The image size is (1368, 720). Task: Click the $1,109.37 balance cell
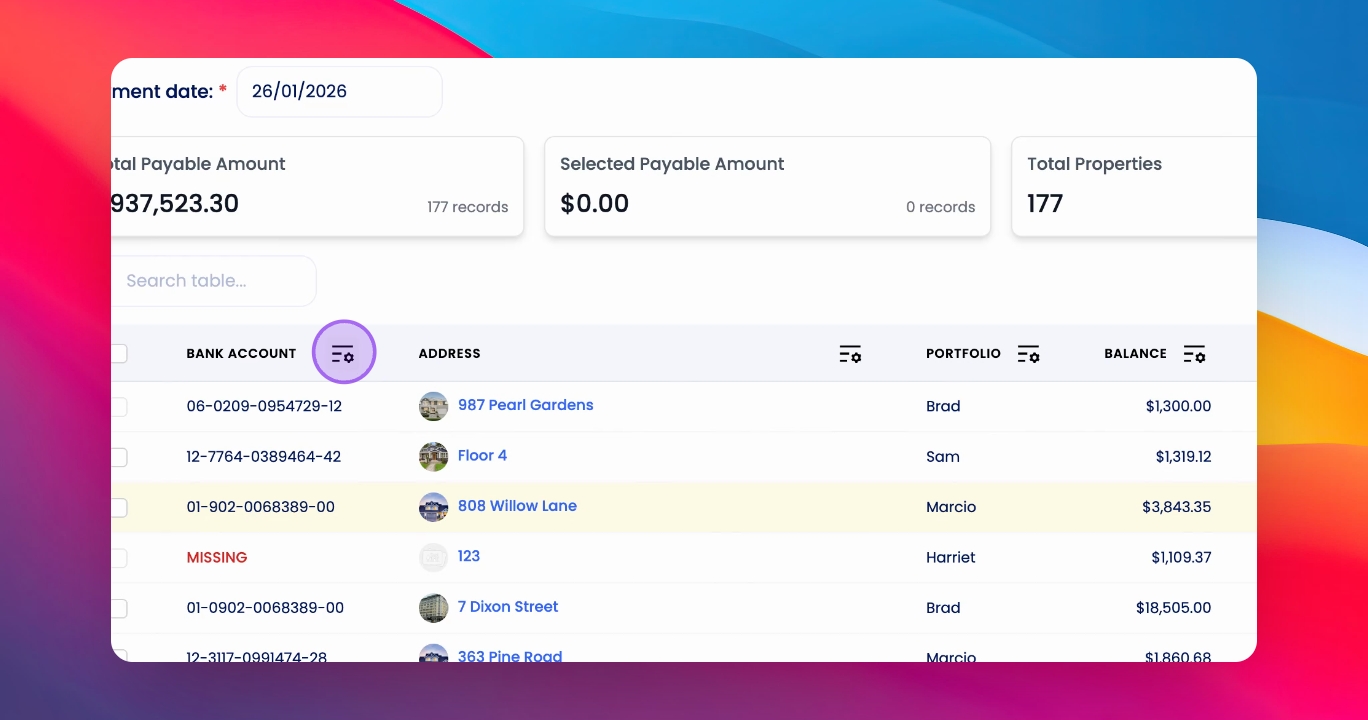click(1181, 558)
